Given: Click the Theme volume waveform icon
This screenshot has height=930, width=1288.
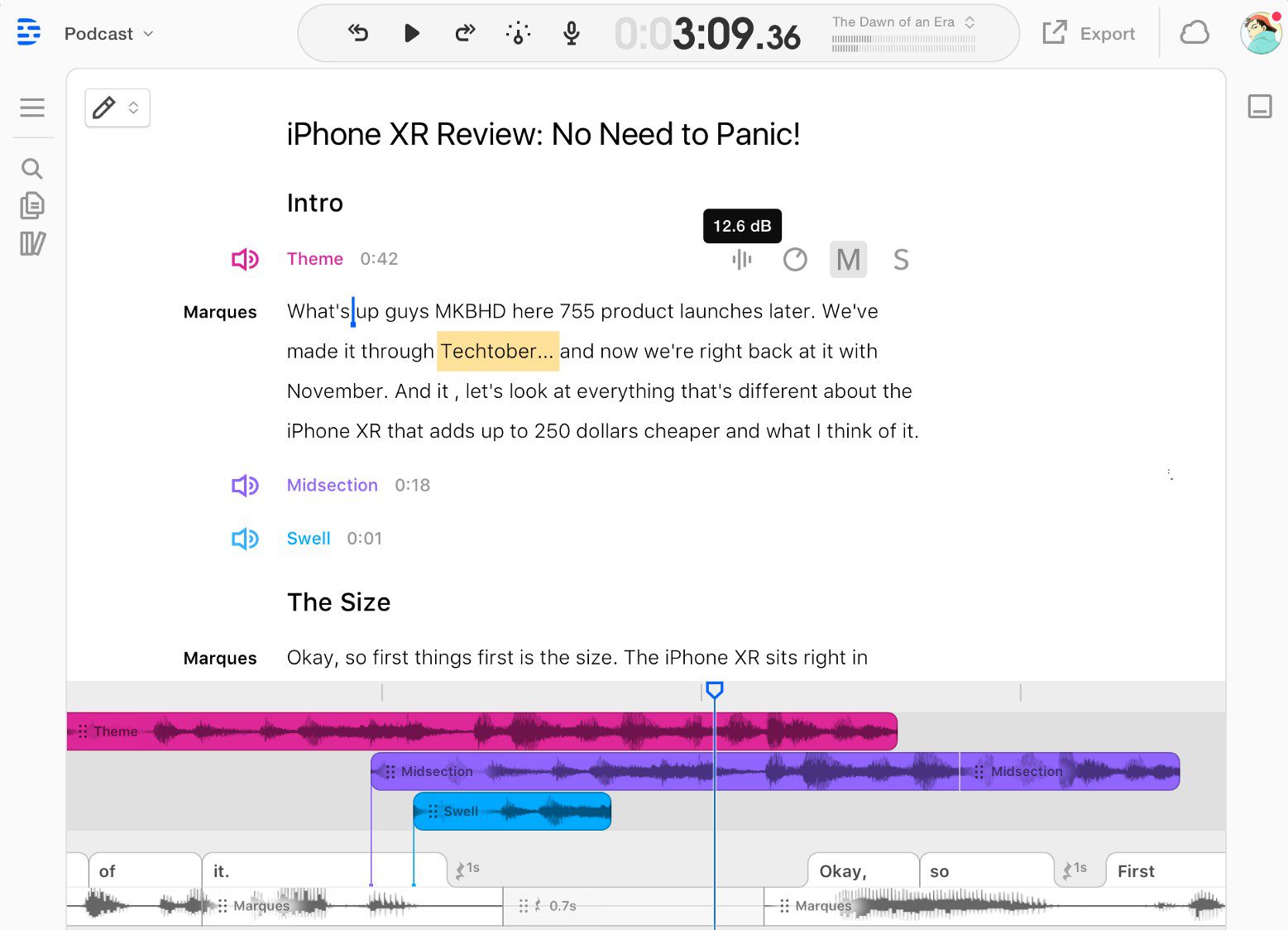Looking at the screenshot, I should [x=742, y=260].
